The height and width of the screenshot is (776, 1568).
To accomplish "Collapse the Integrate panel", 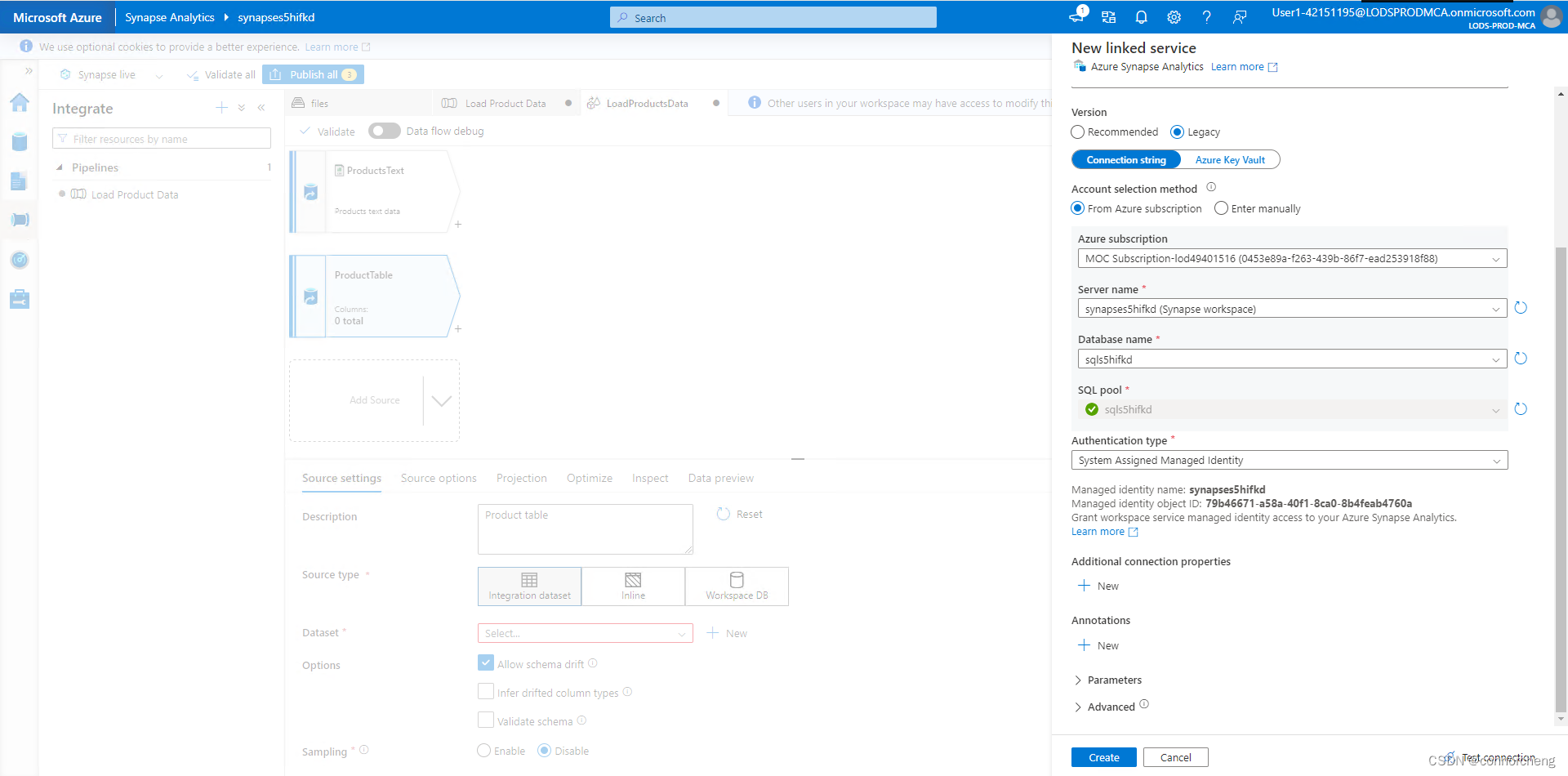I will tap(261, 108).
